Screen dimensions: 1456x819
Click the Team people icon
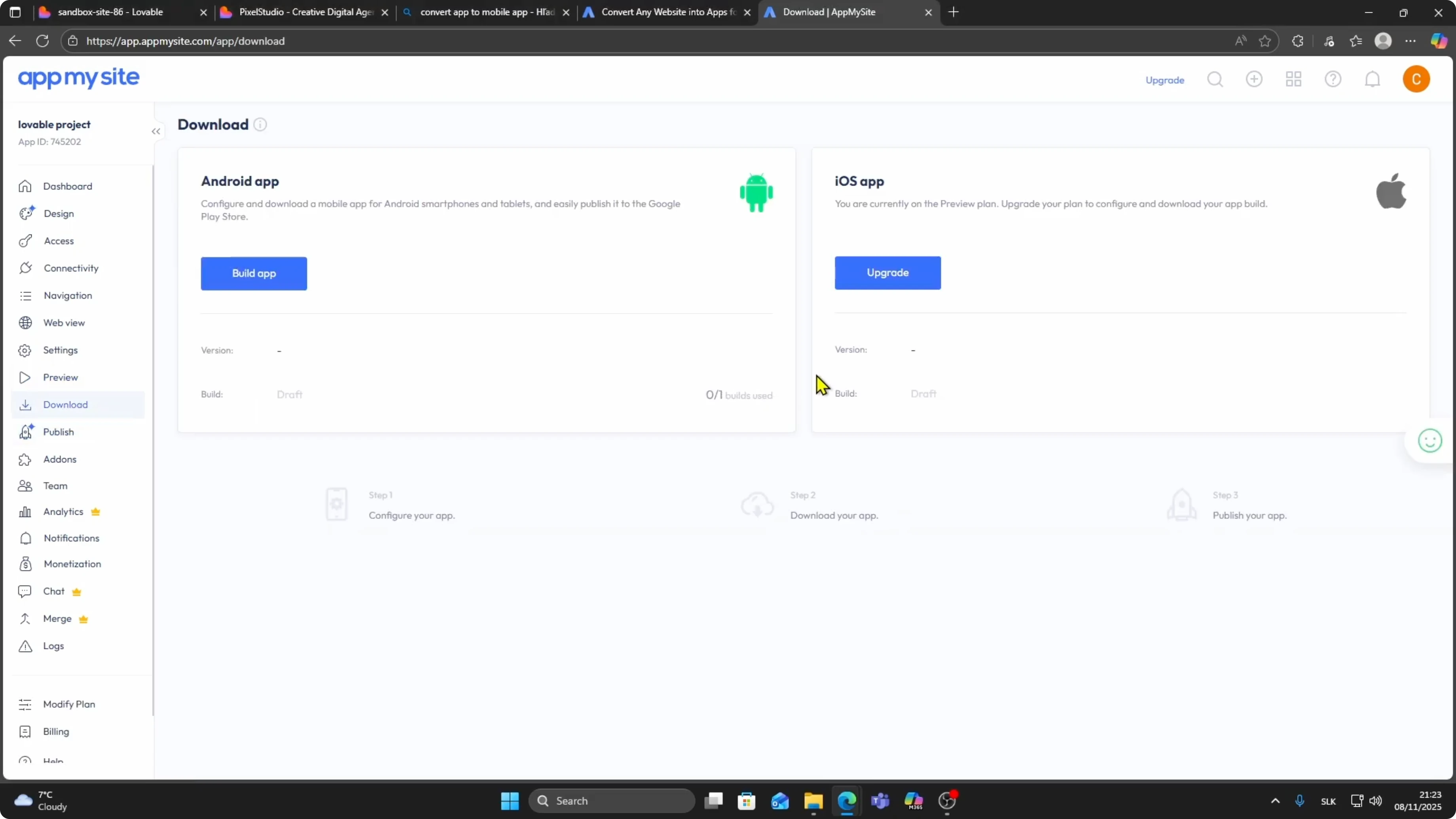[x=25, y=486]
